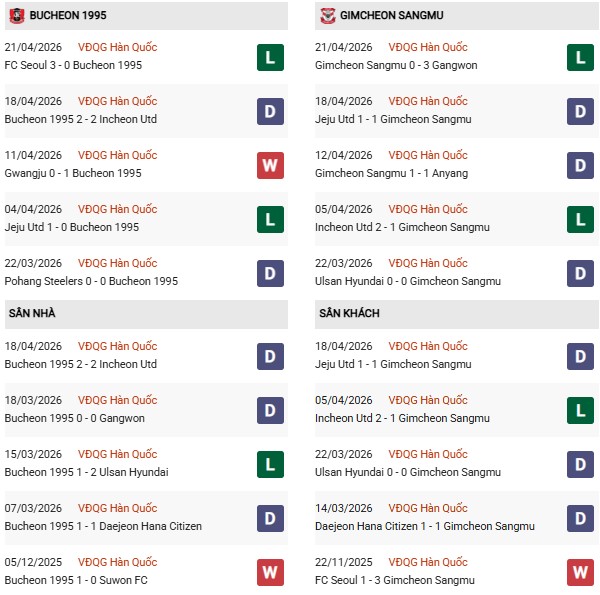Click W badge for FC Seoul 1-3 Gimcheon
The width and height of the screenshot is (600, 595).
pyautogui.click(x=580, y=572)
